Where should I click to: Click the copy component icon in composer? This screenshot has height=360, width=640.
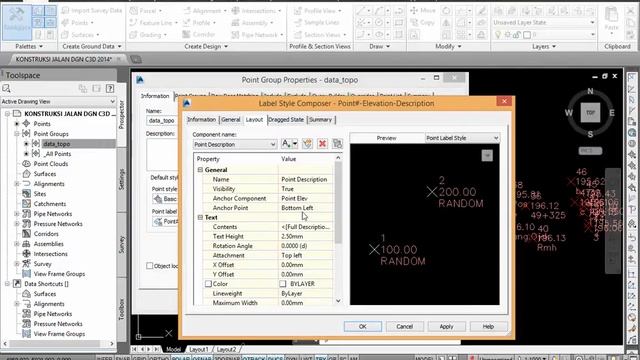click(307, 143)
